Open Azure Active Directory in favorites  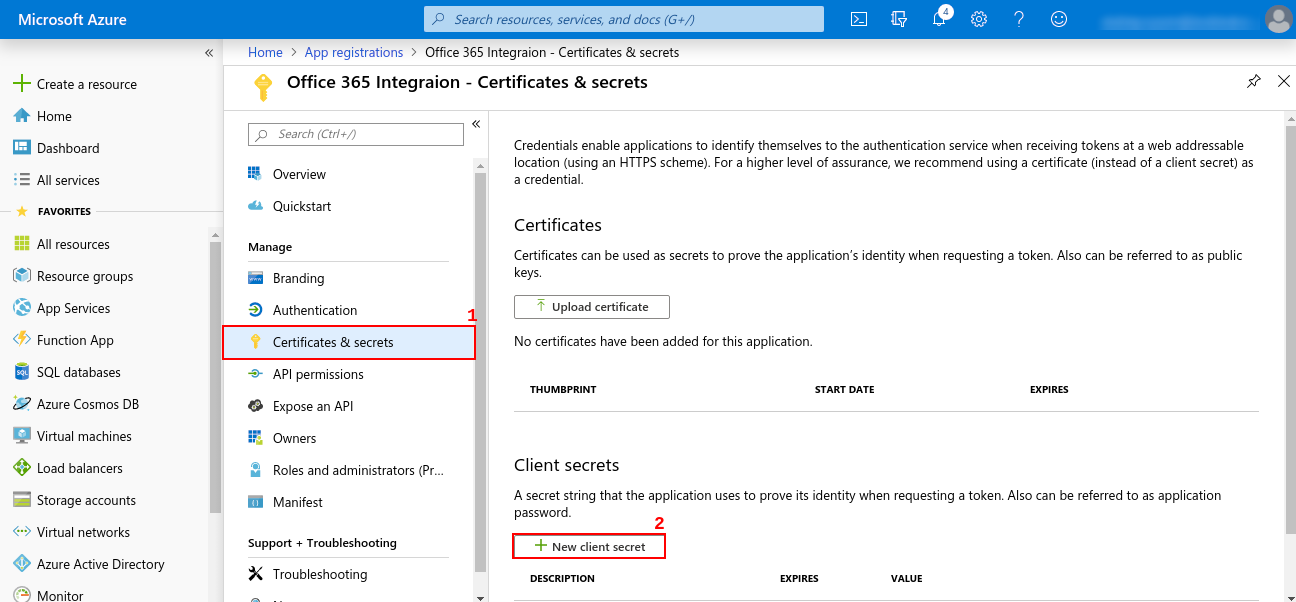[100, 564]
